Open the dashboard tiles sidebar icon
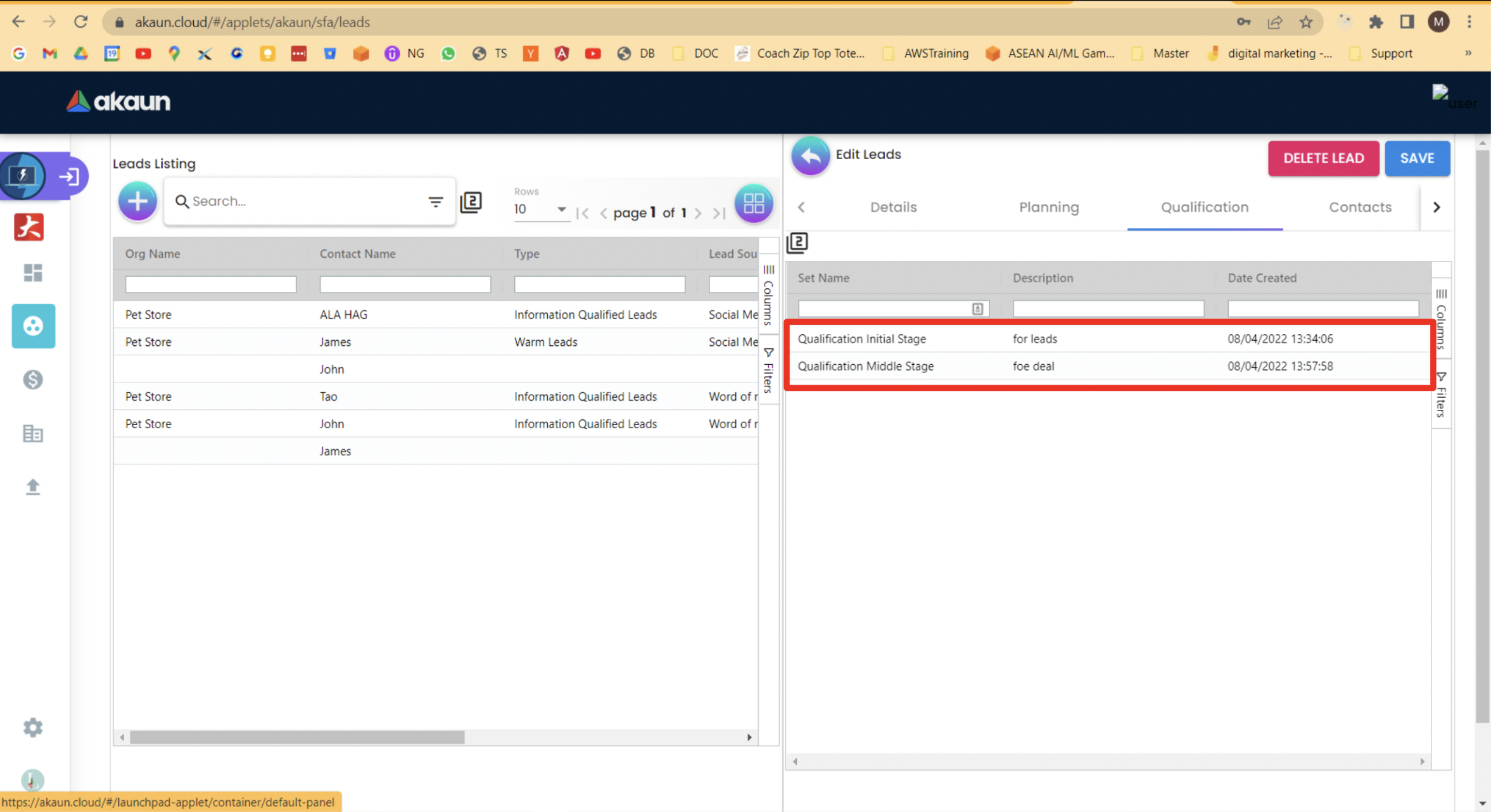Viewport: 1491px width, 812px height. coord(32,273)
